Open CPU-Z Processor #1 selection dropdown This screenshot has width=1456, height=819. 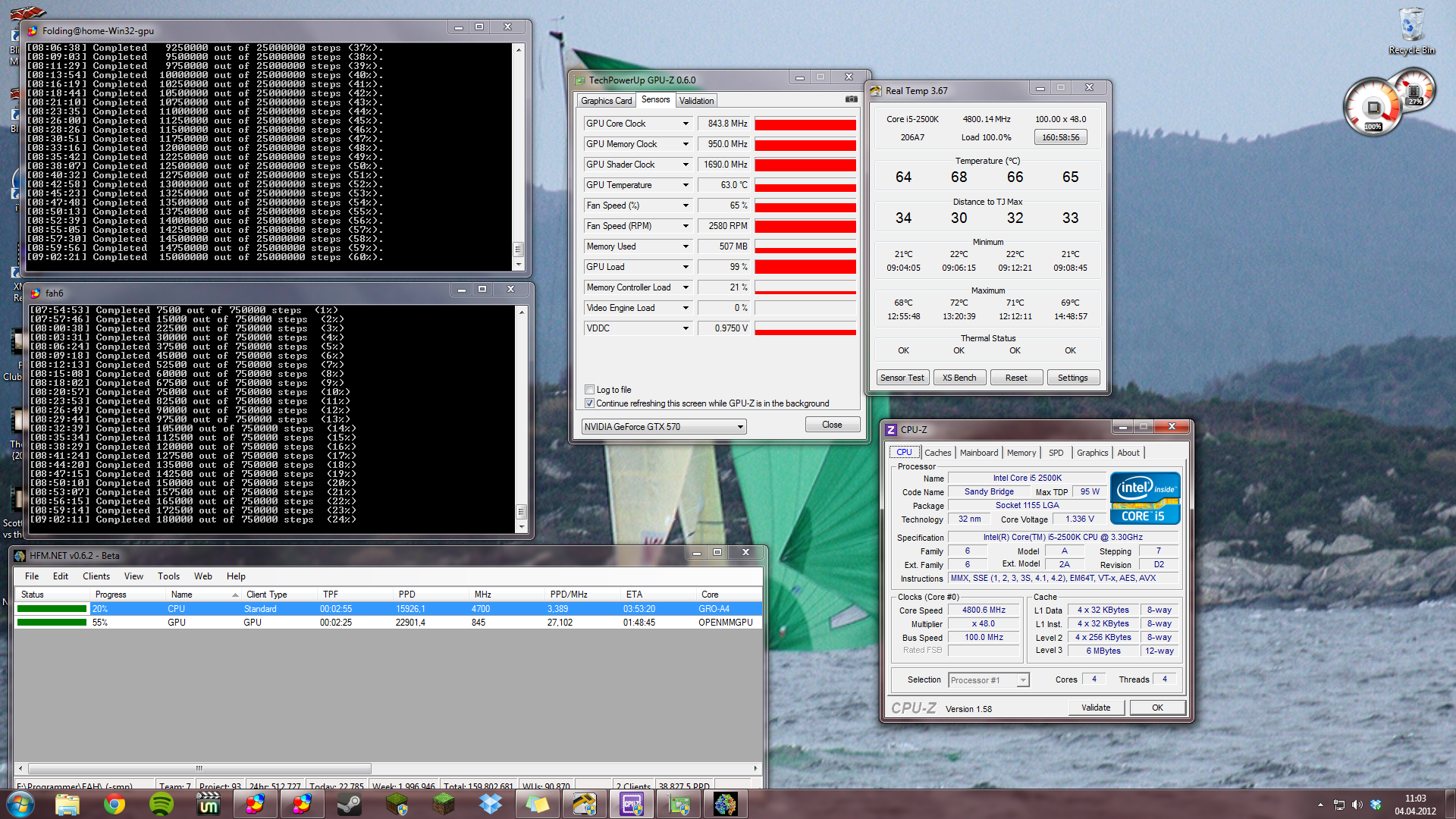coord(989,680)
